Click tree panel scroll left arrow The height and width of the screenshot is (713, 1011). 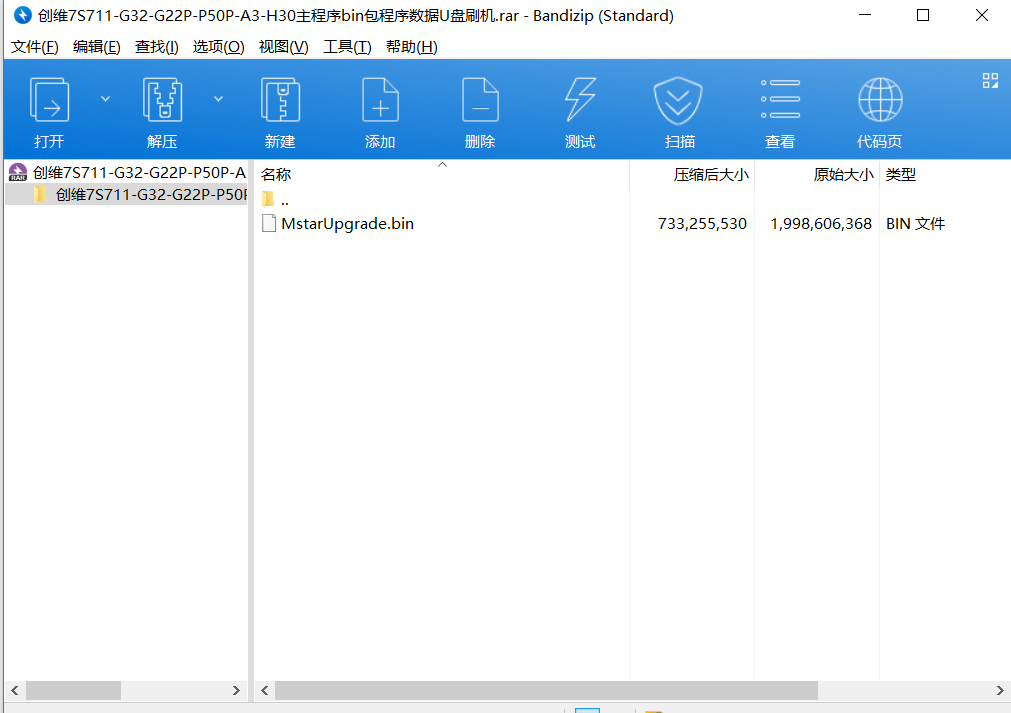click(14, 690)
